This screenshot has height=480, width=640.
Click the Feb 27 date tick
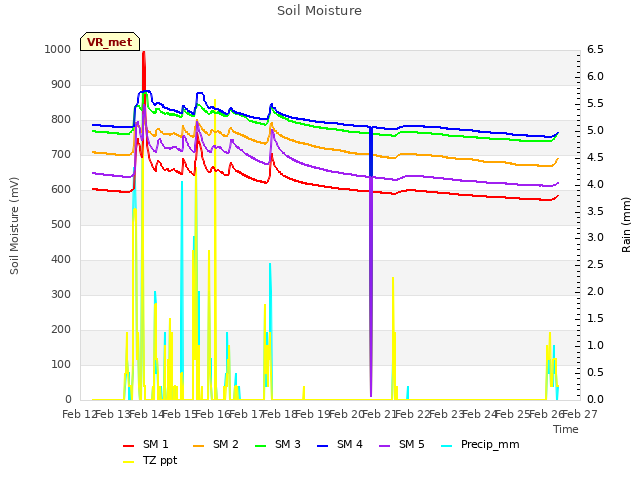pos(580,414)
